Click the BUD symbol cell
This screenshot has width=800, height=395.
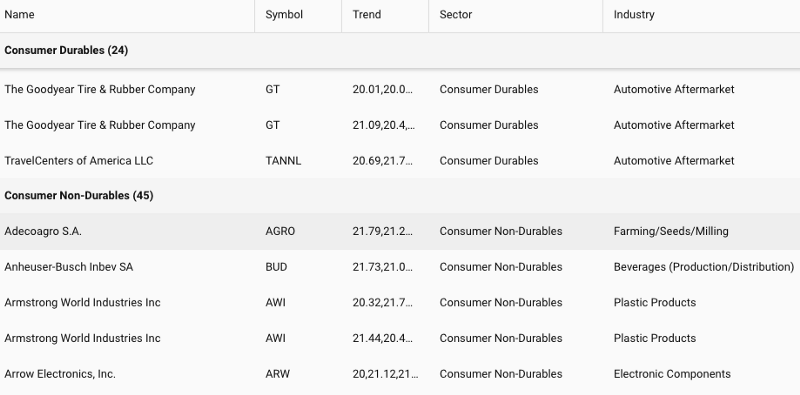[276, 267]
